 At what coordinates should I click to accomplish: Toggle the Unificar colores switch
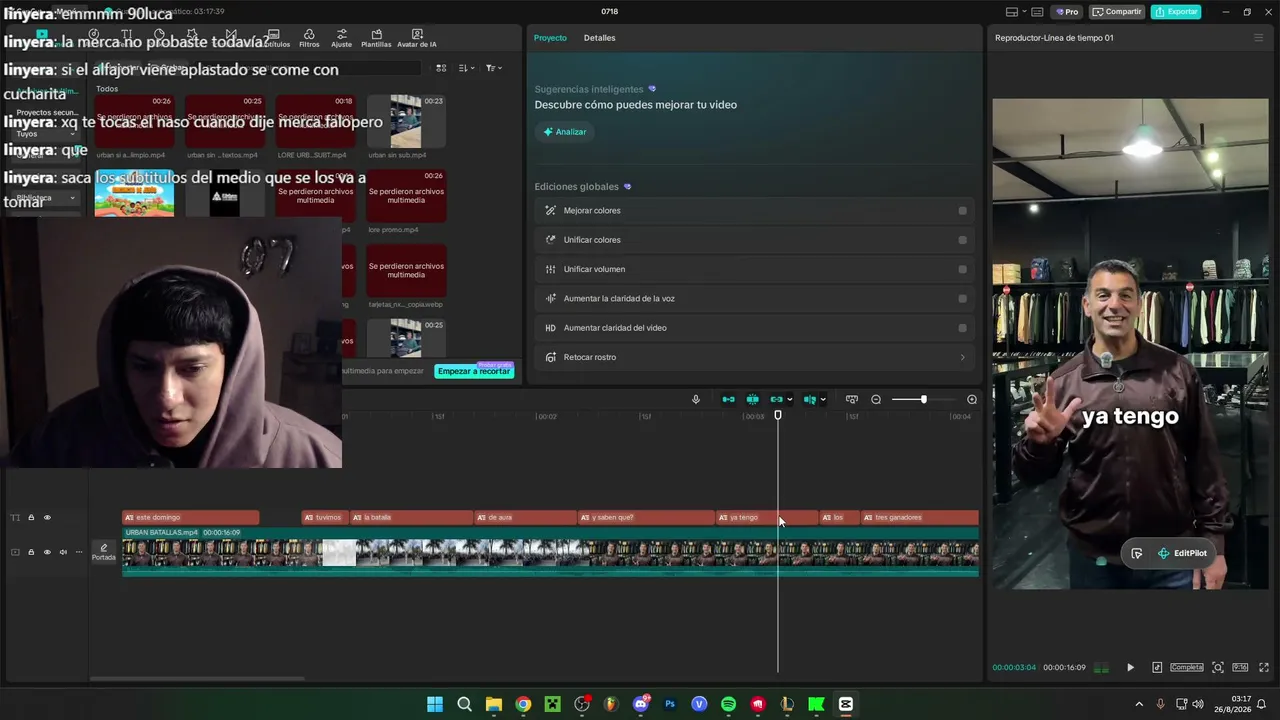point(963,240)
